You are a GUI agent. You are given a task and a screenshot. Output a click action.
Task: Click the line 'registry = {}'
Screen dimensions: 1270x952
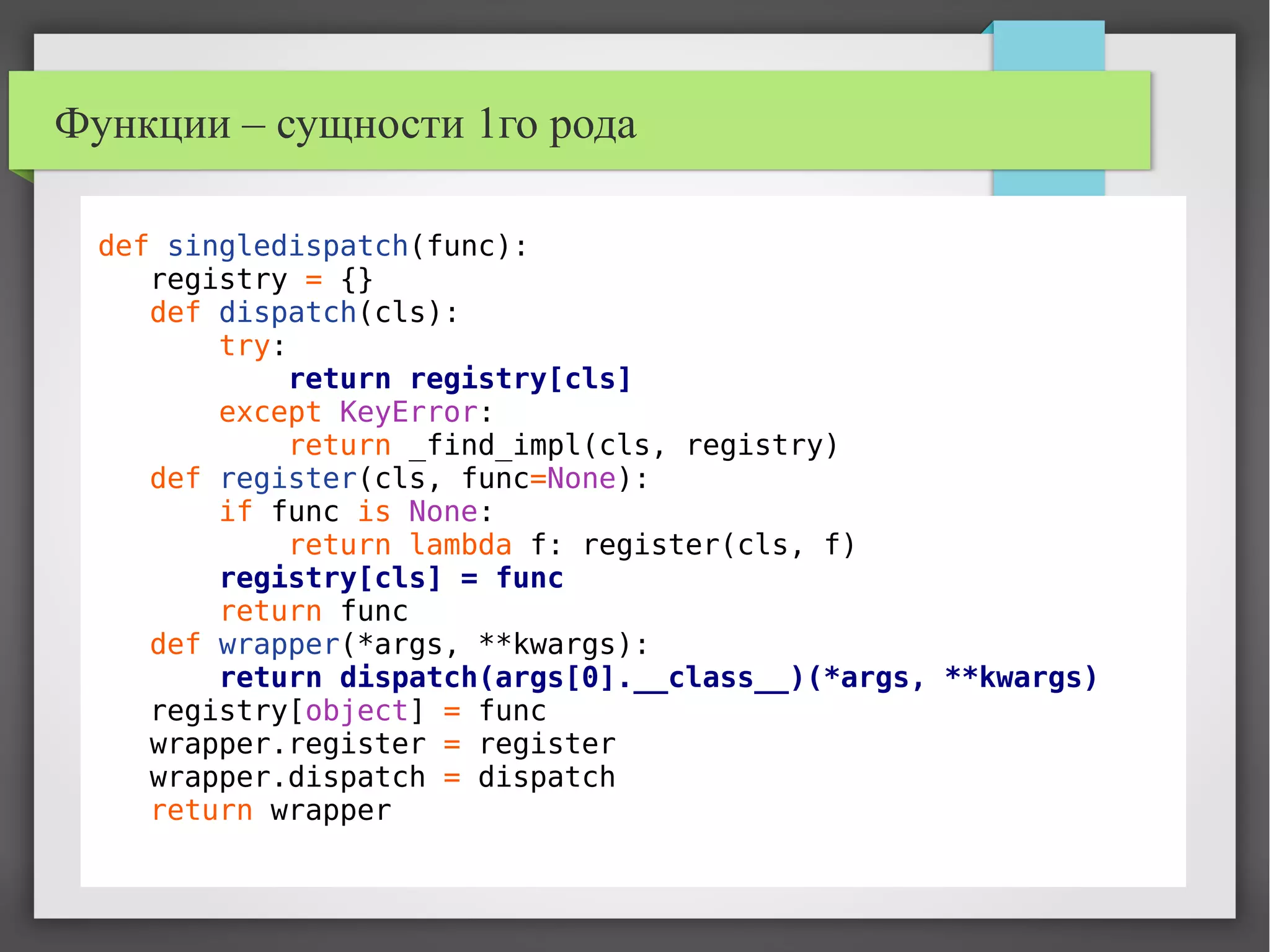262,280
